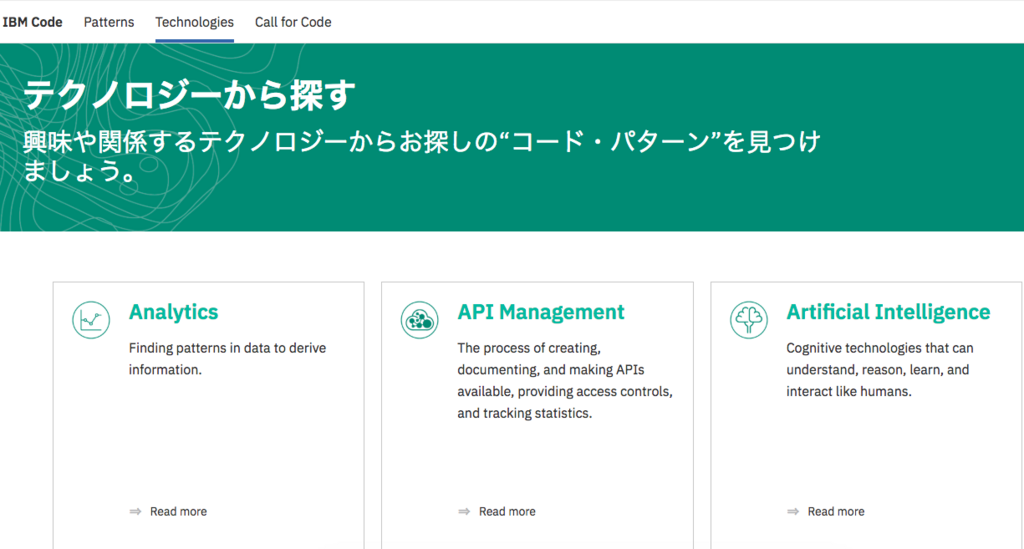Click the Analytics line chart icon

click(x=91, y=320)
